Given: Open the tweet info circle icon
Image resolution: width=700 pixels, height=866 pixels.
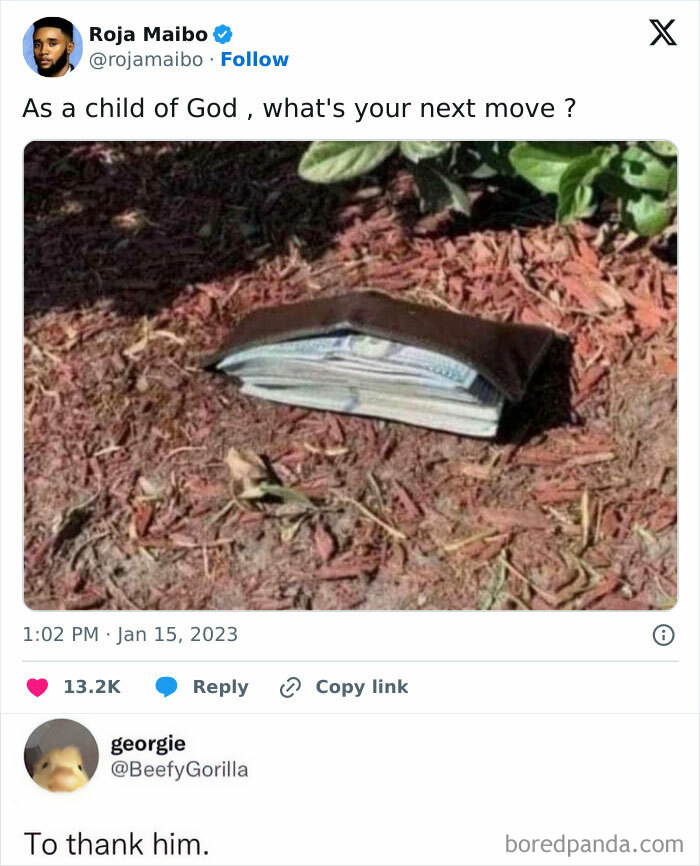Looking at the screenshot, I should (x=662, y=634).
